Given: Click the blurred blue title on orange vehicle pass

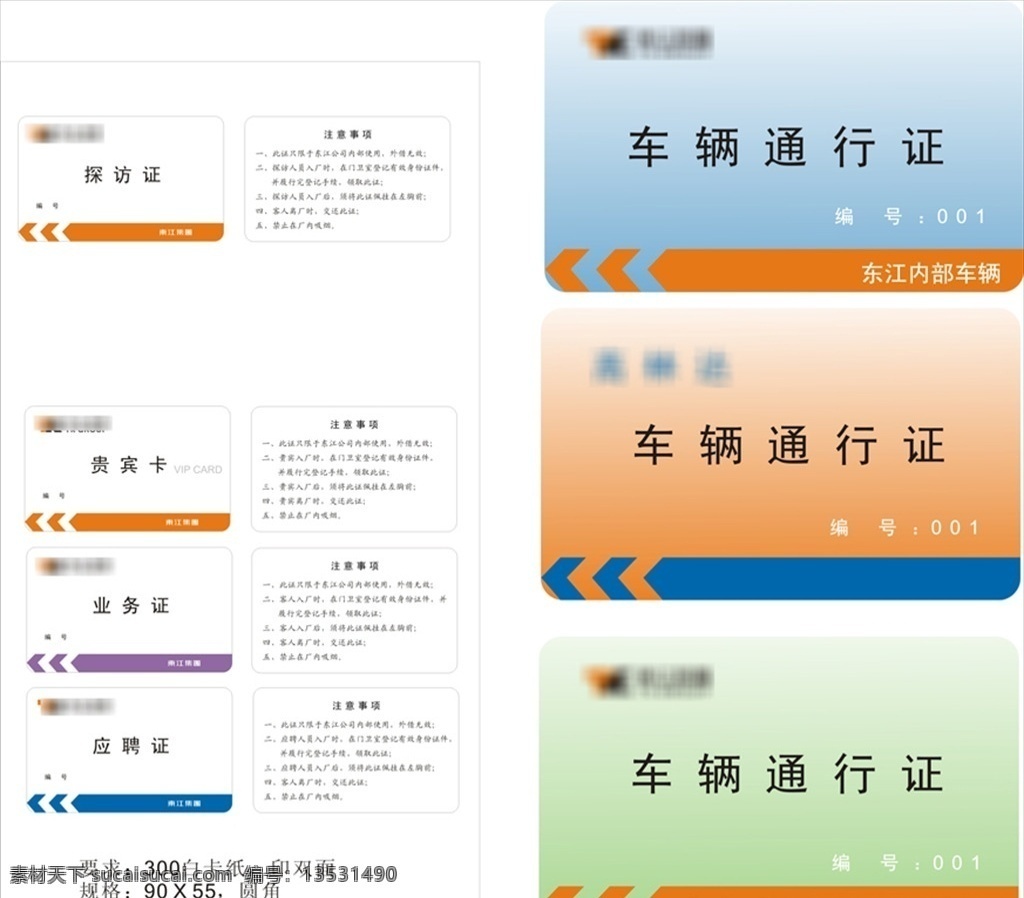Looking at the screenshot, I should [660, 366].
